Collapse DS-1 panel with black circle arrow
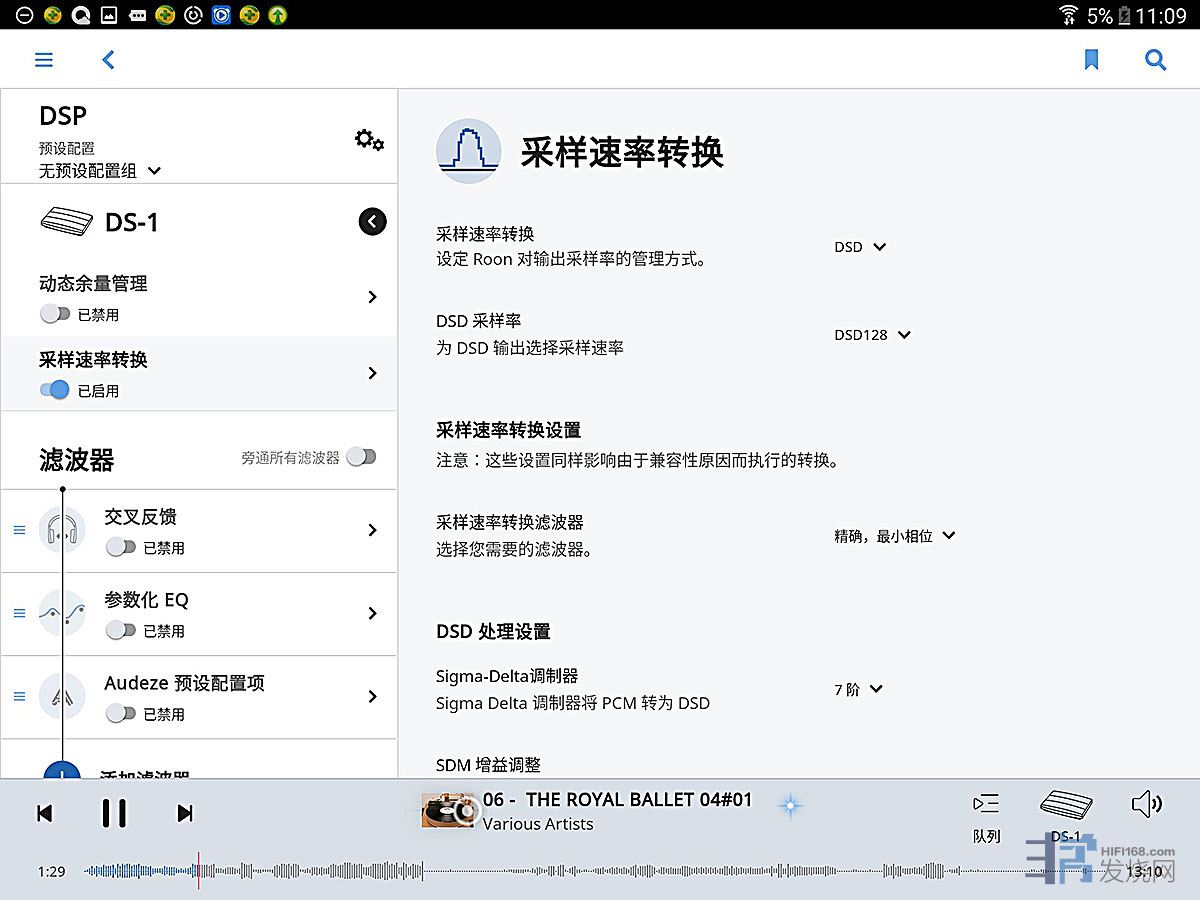1200x900 pixels. [x=372, y=221]
